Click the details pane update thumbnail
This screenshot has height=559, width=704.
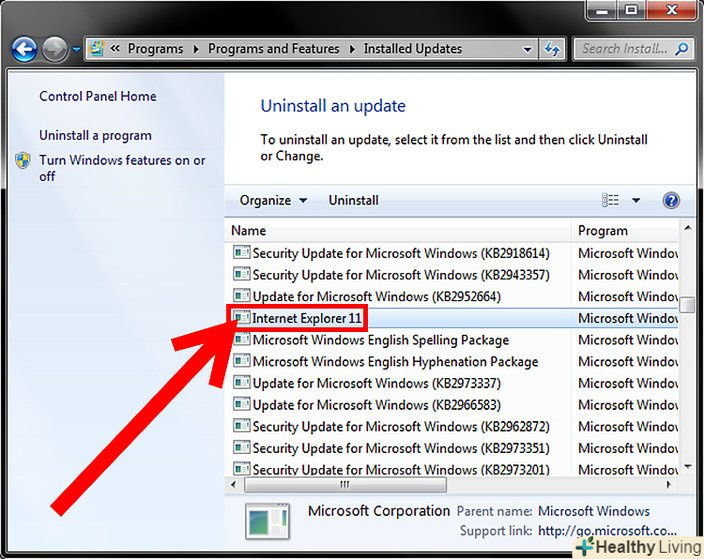268,521
